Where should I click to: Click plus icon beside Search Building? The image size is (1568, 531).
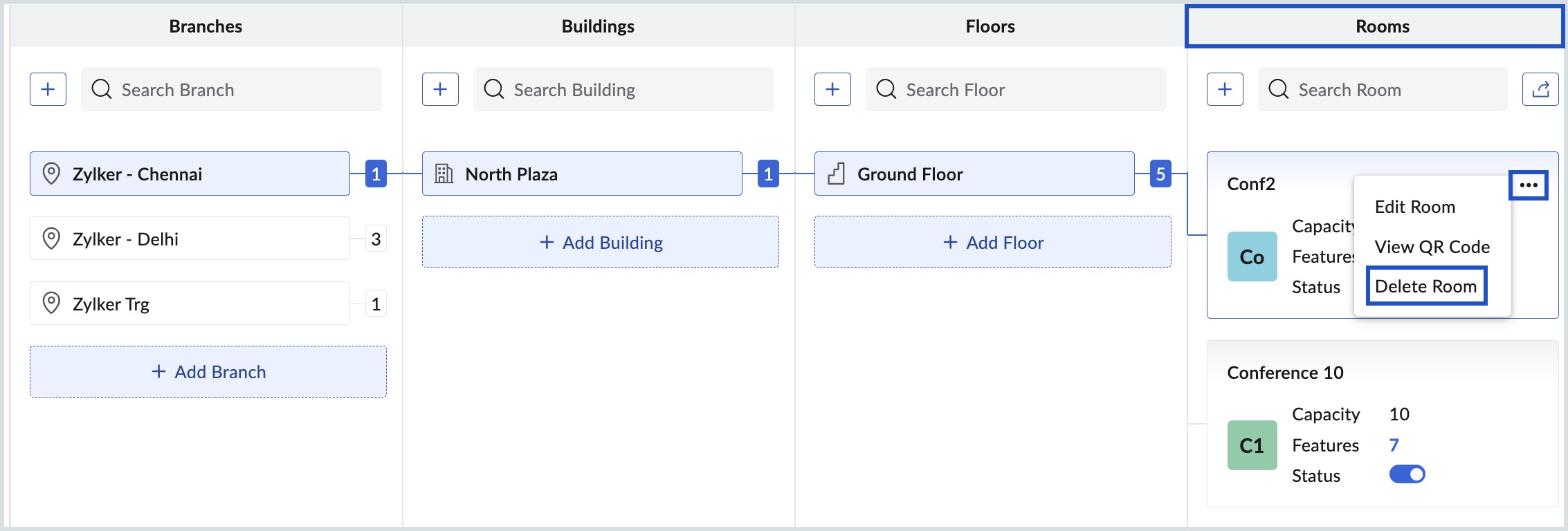tap(440, 89)
